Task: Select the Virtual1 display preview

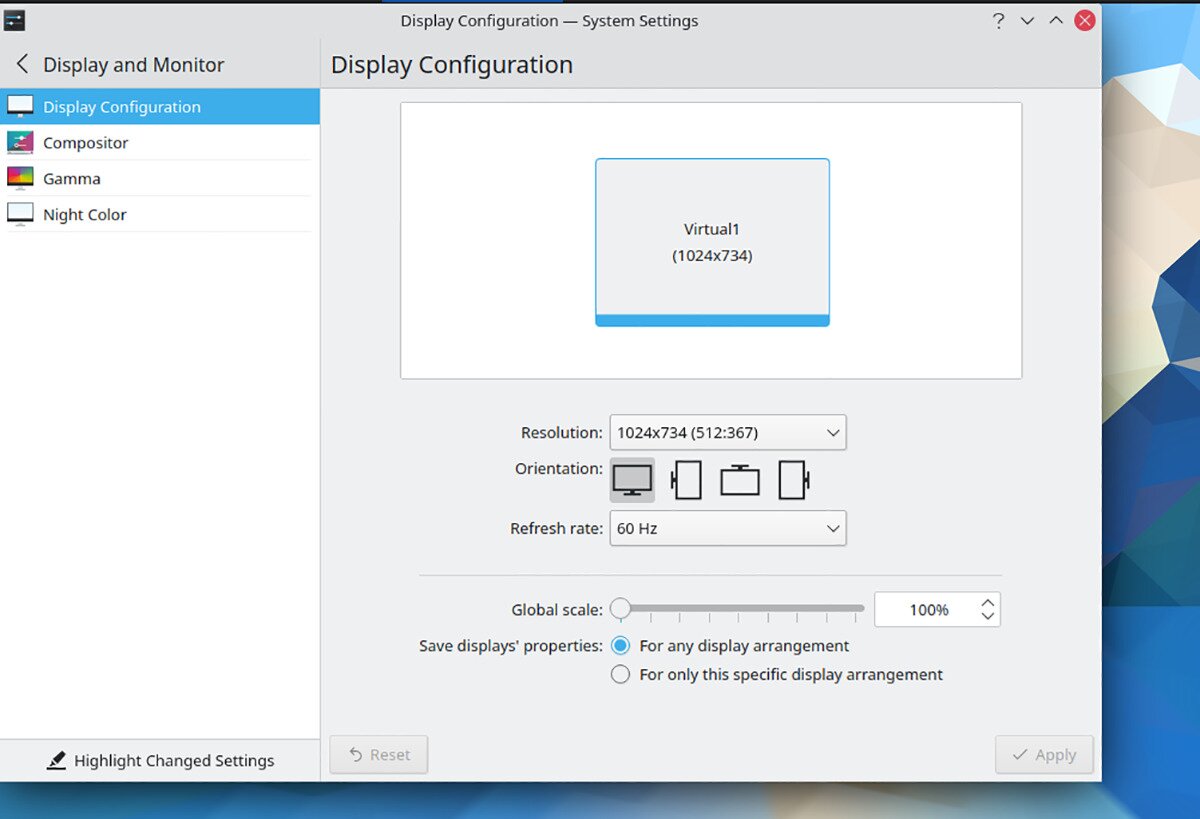Action: [712, 241]
